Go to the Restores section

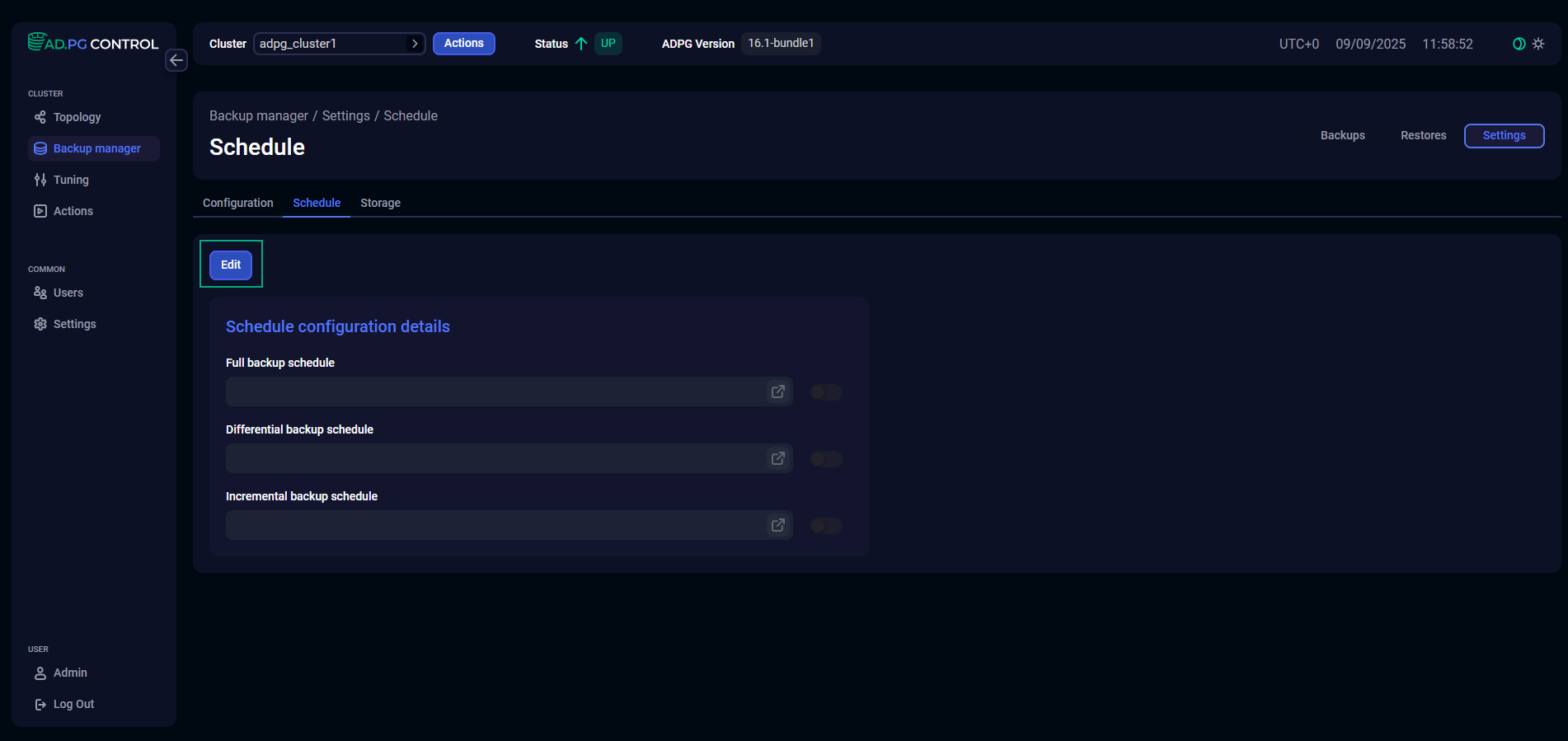[x=1423, y=135]
